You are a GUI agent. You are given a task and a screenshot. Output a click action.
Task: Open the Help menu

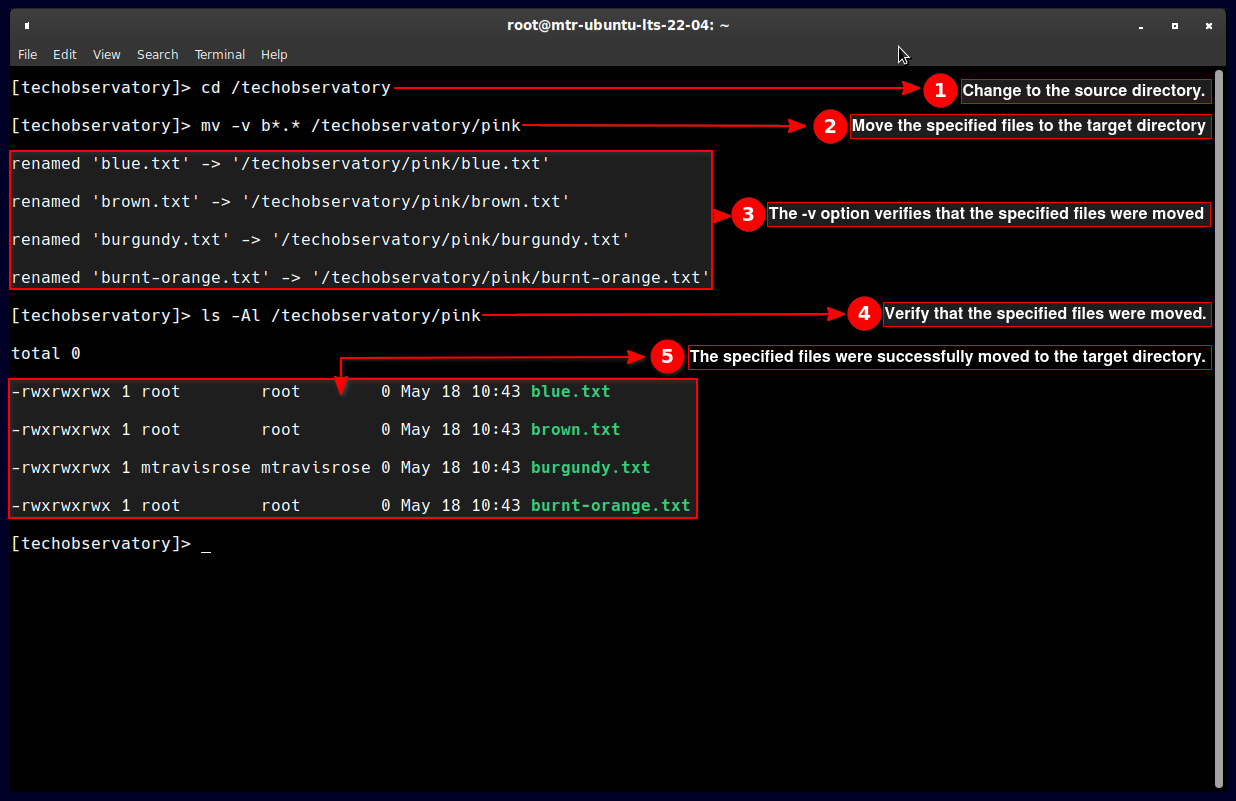click(274, 55)
